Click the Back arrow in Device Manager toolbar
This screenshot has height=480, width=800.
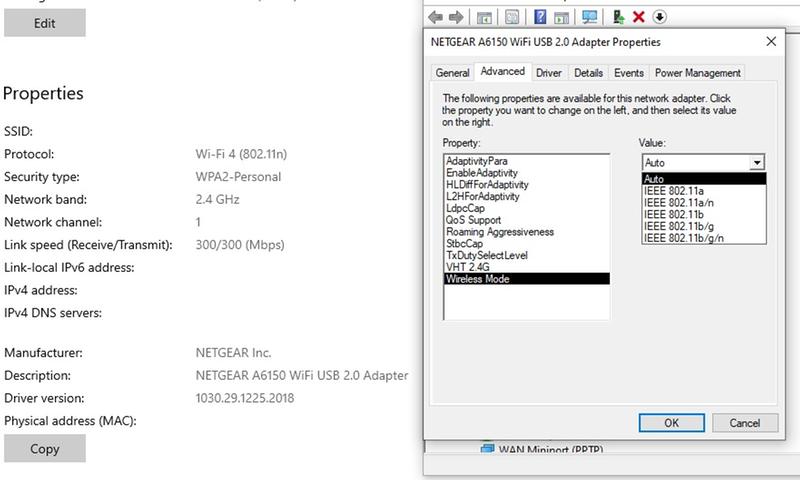pos(435,17)
